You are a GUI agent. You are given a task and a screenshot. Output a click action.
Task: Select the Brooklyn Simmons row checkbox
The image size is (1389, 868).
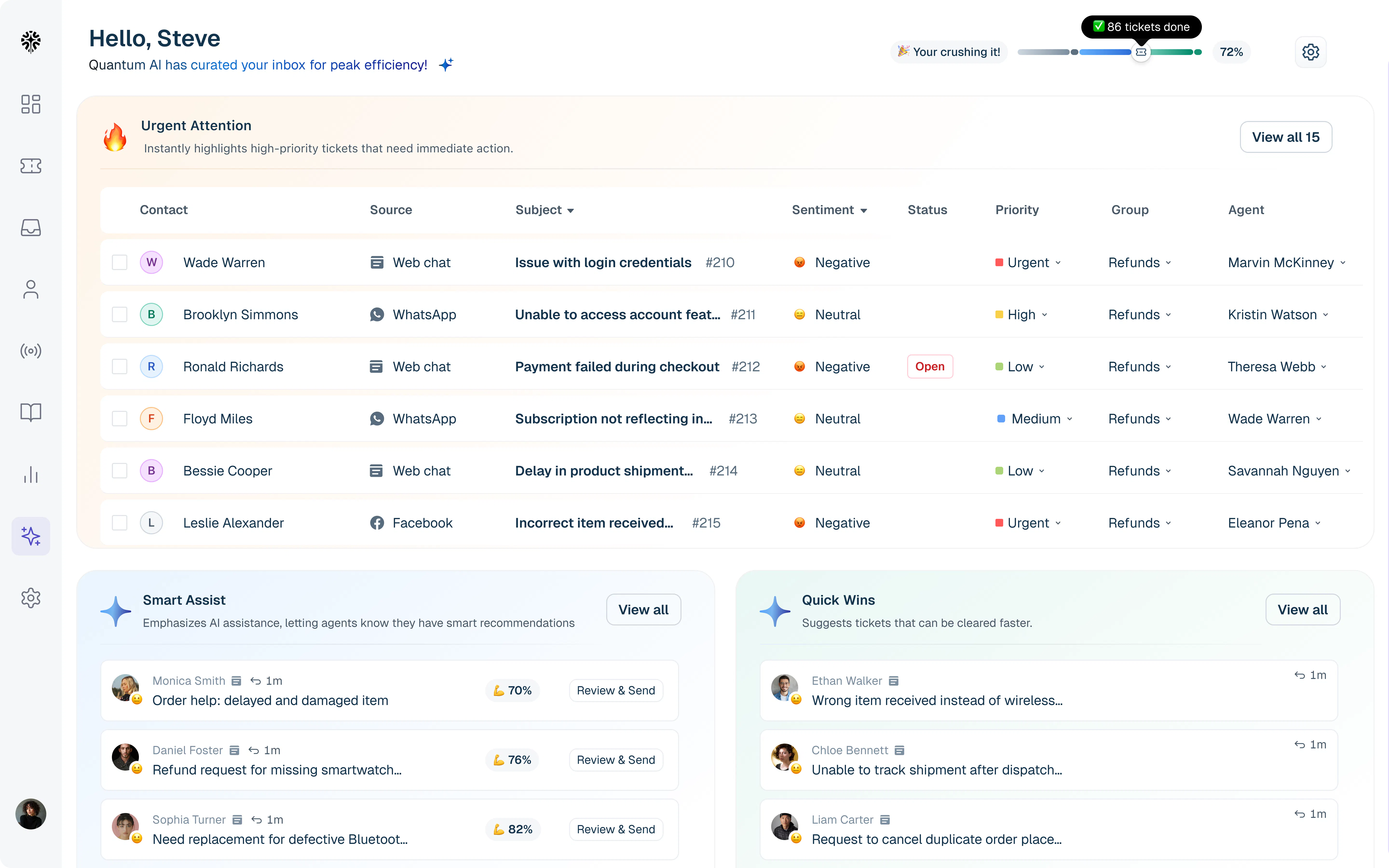tap(119, 315)
